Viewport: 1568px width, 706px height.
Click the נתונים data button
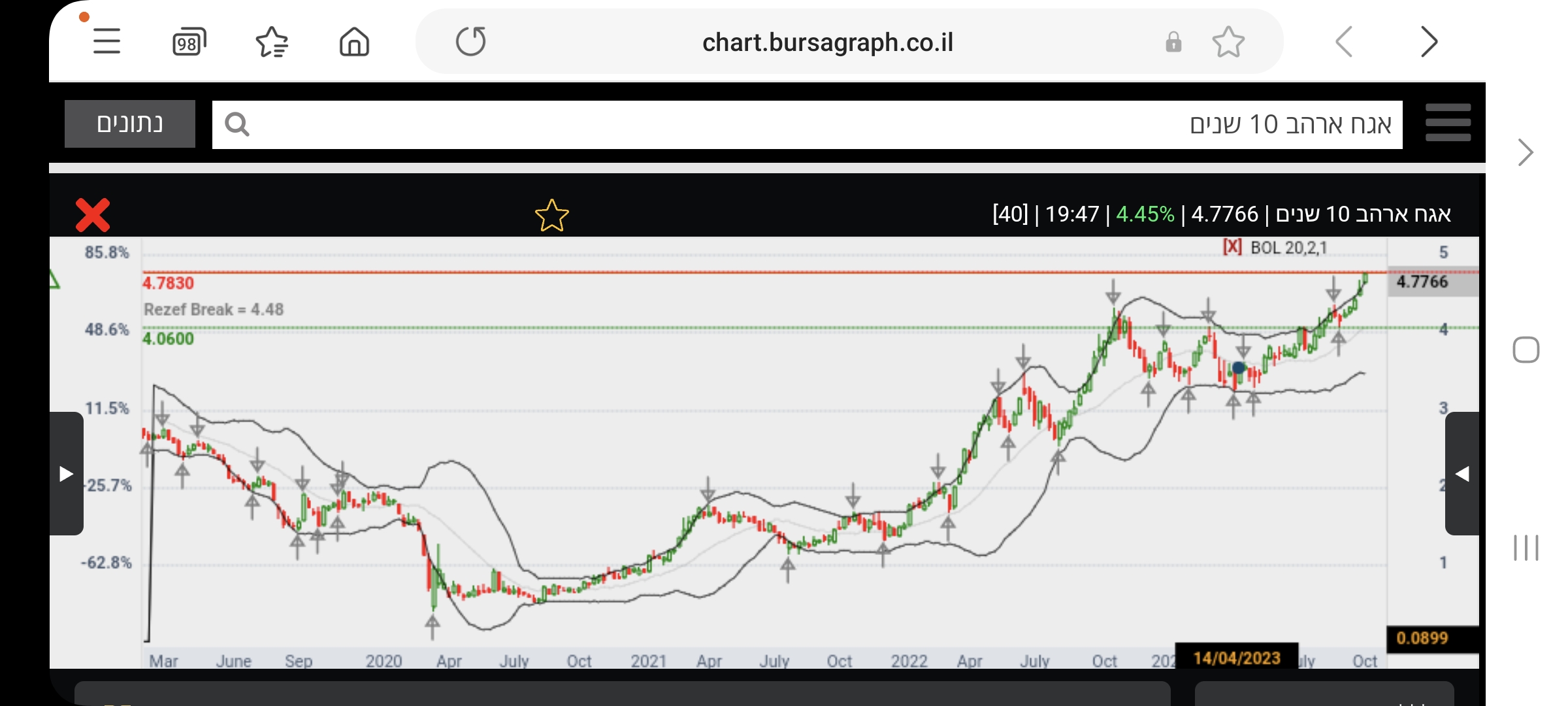pyautogui.click(x=129, y=124)
